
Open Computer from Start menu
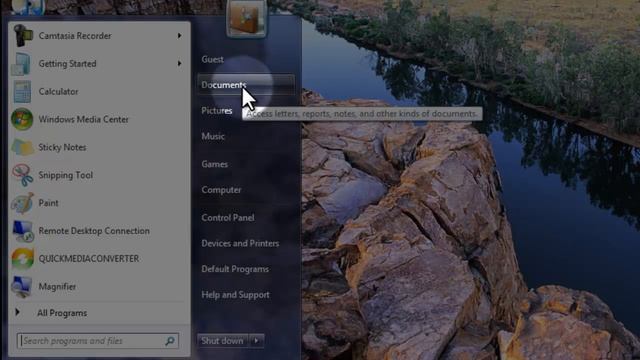221,190
